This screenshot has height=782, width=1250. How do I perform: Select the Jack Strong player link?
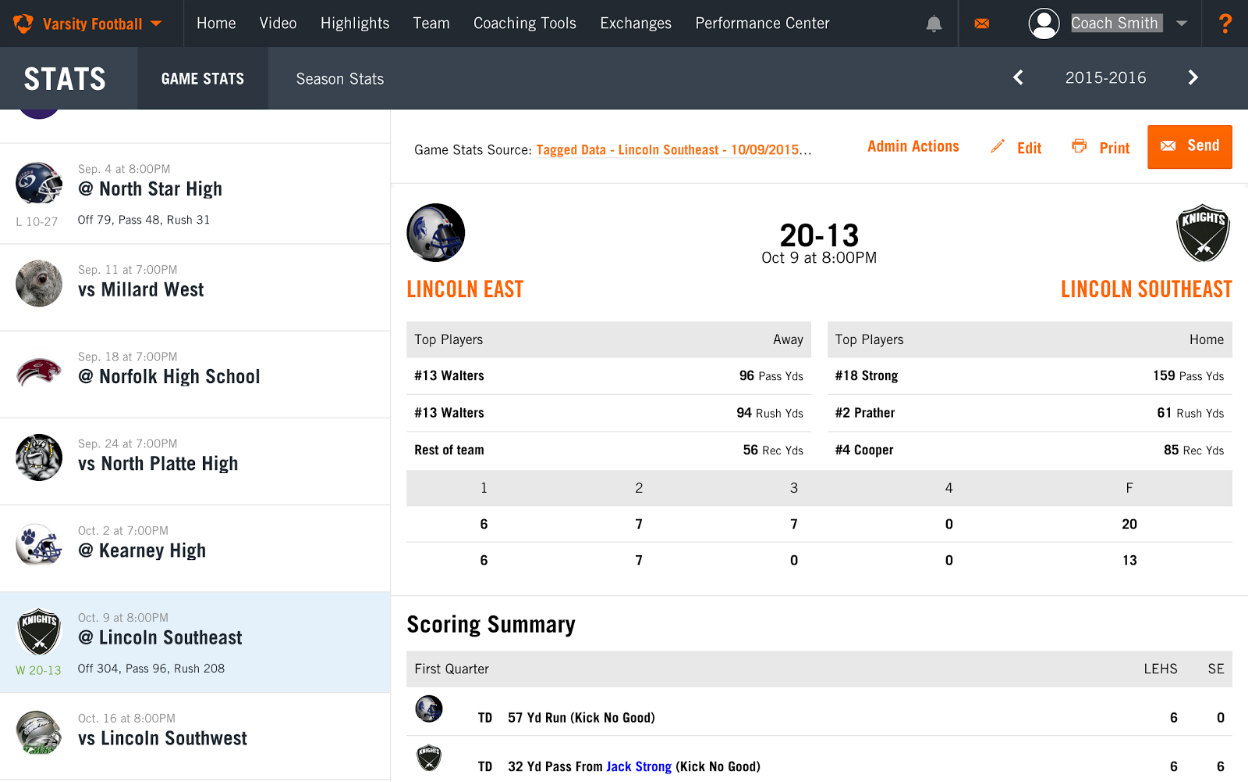coord(639,766)
